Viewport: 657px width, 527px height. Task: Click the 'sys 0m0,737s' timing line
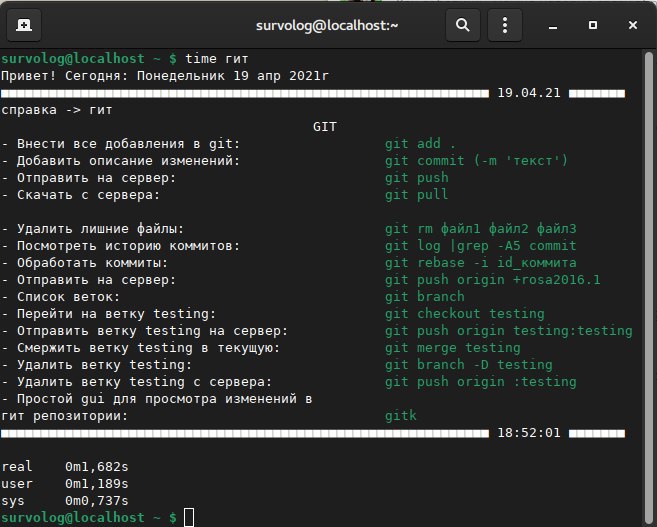tap(65, 500)
